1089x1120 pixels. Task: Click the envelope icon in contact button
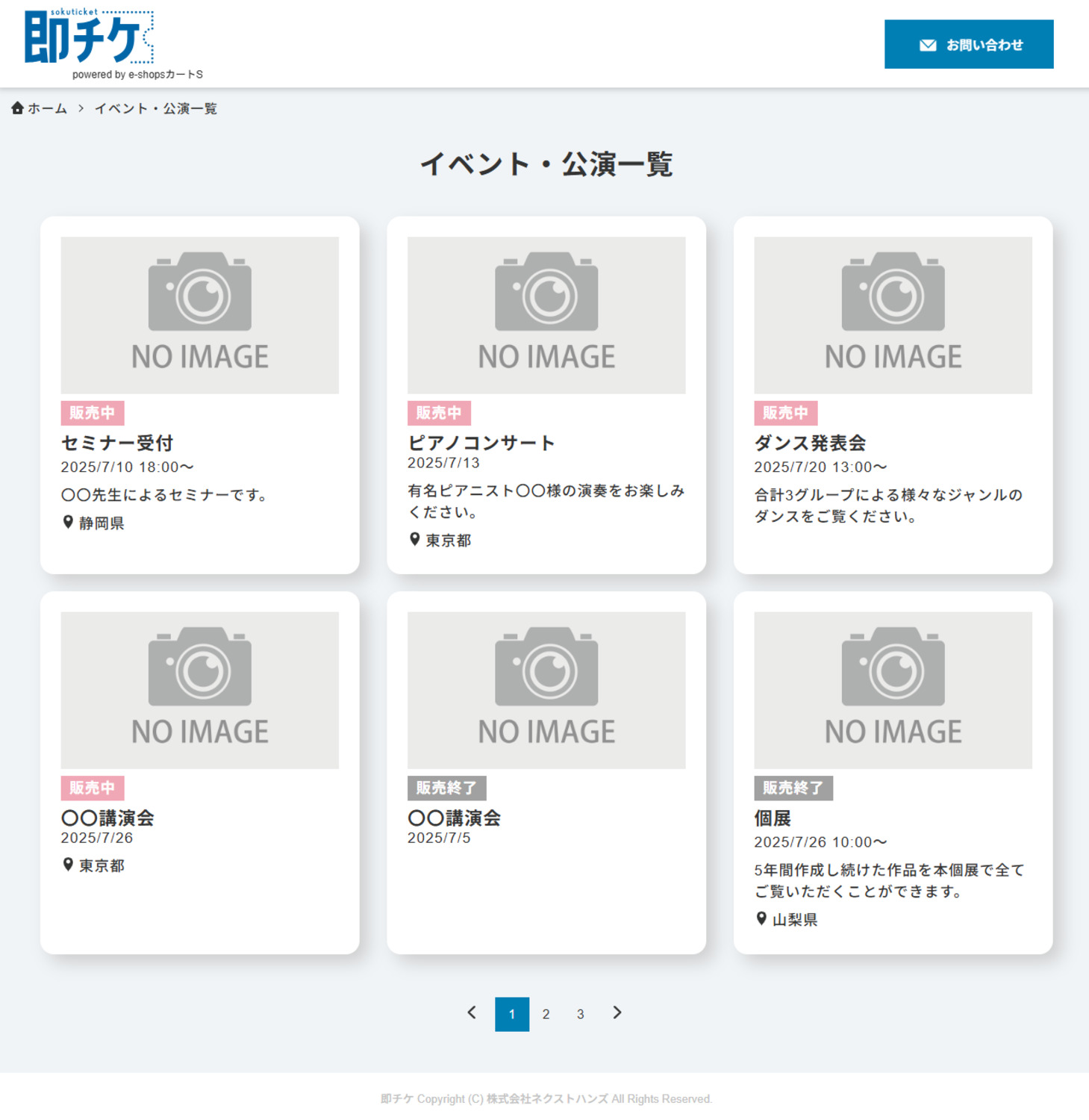(x=928, y=46)
